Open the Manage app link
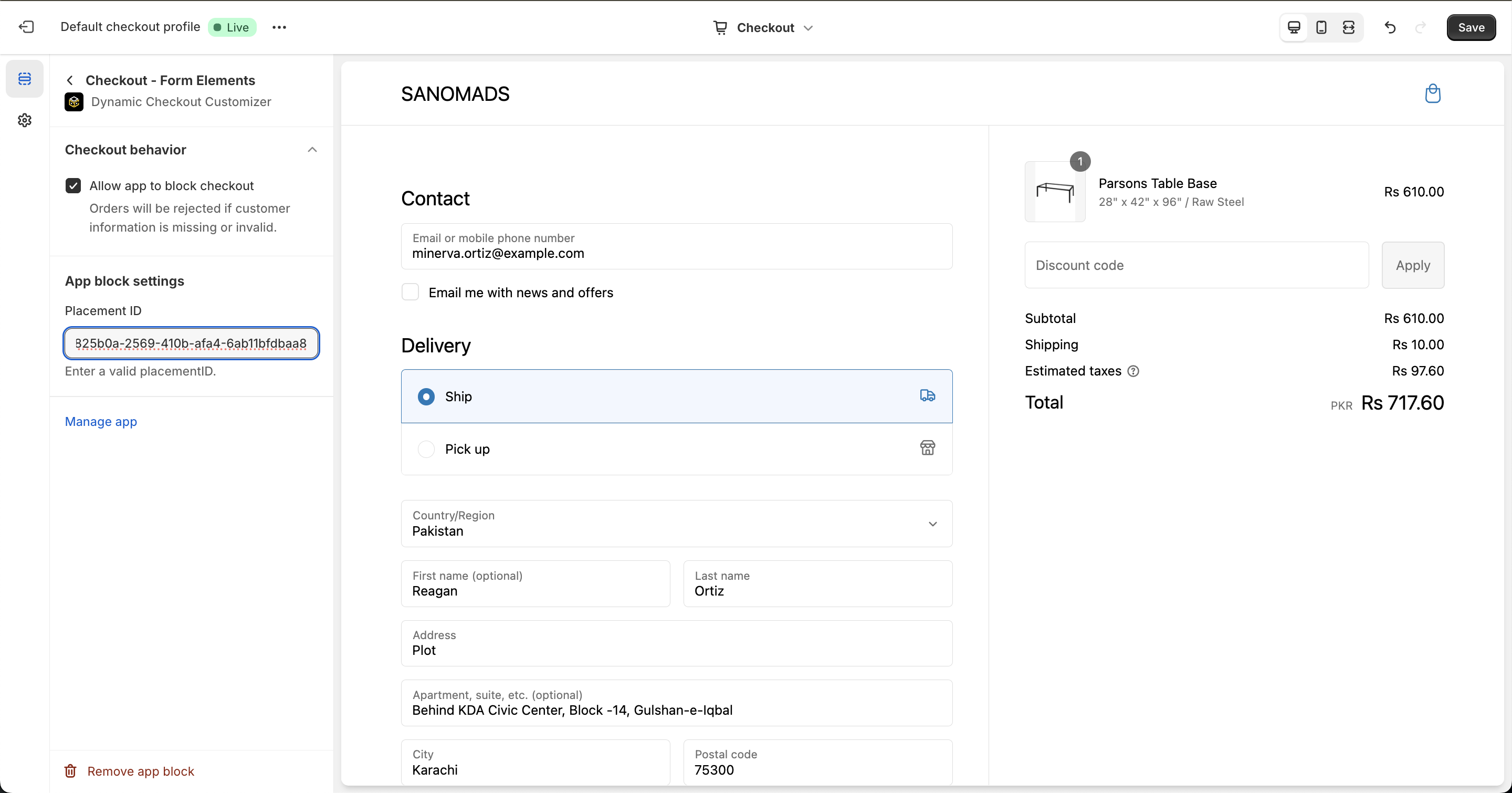Screen dimensions: 1512x793 [101, 422]
